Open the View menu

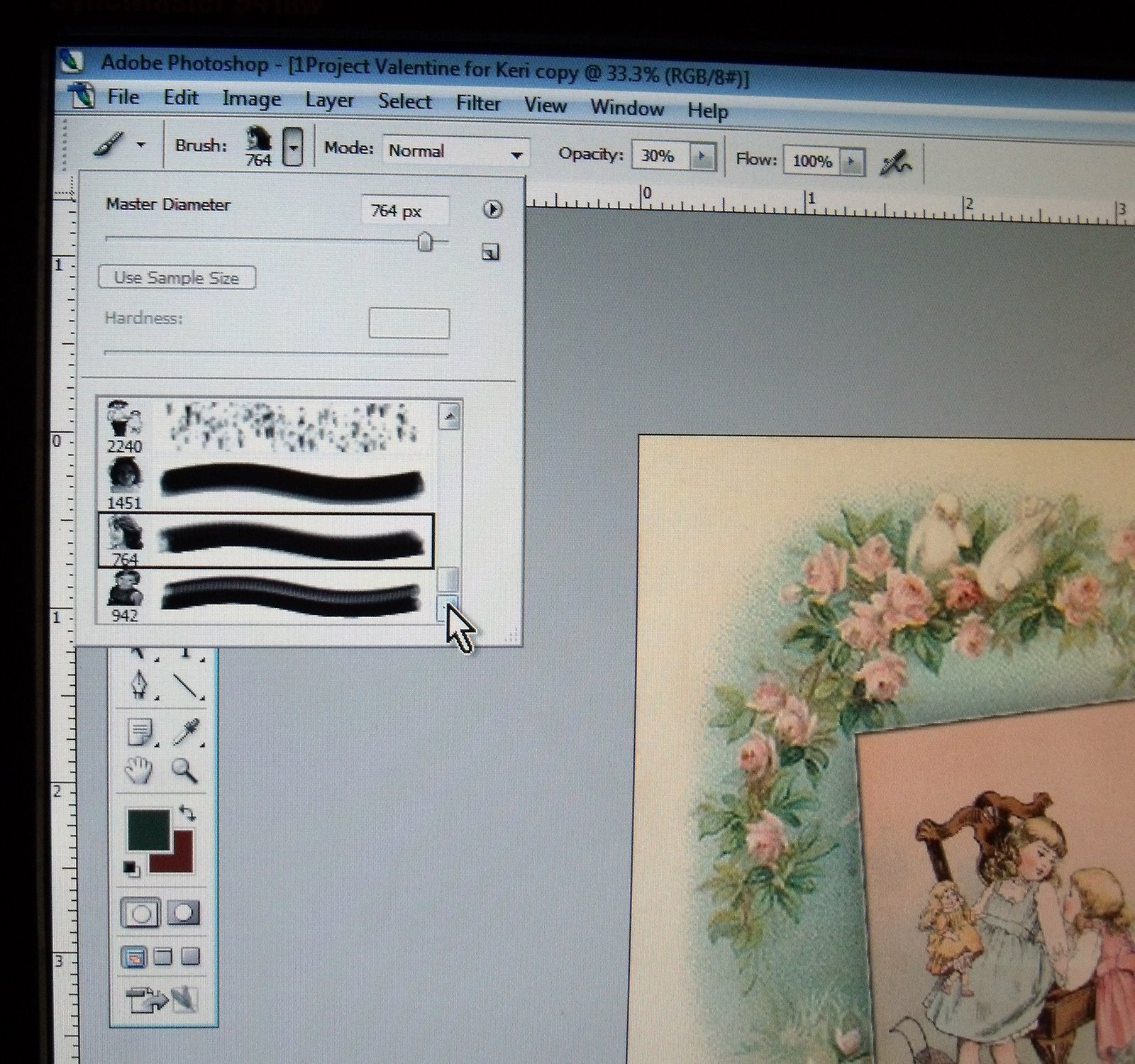(x=545, y=106)
